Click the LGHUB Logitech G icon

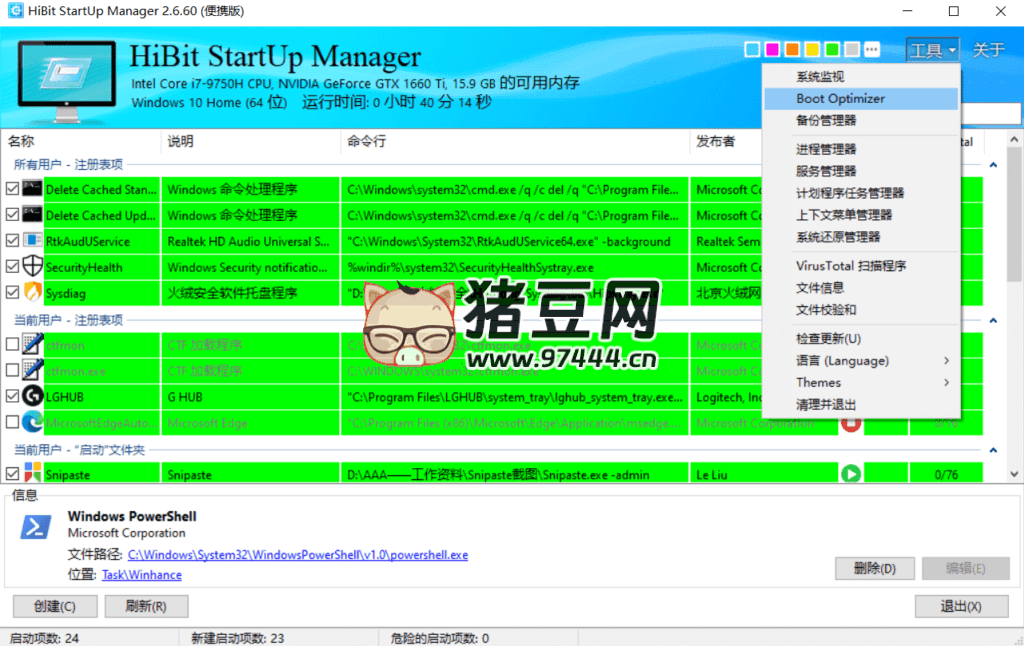tap(32, 396)
